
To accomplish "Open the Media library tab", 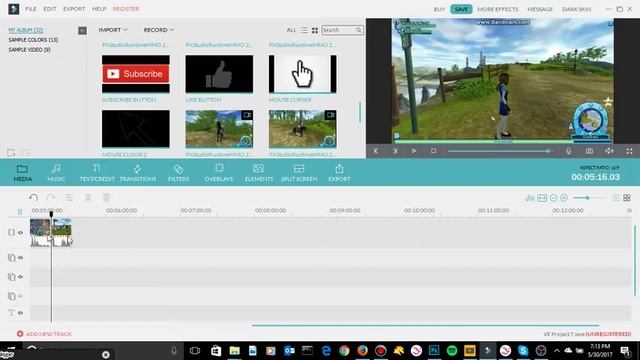I will (x=22, y=173).
